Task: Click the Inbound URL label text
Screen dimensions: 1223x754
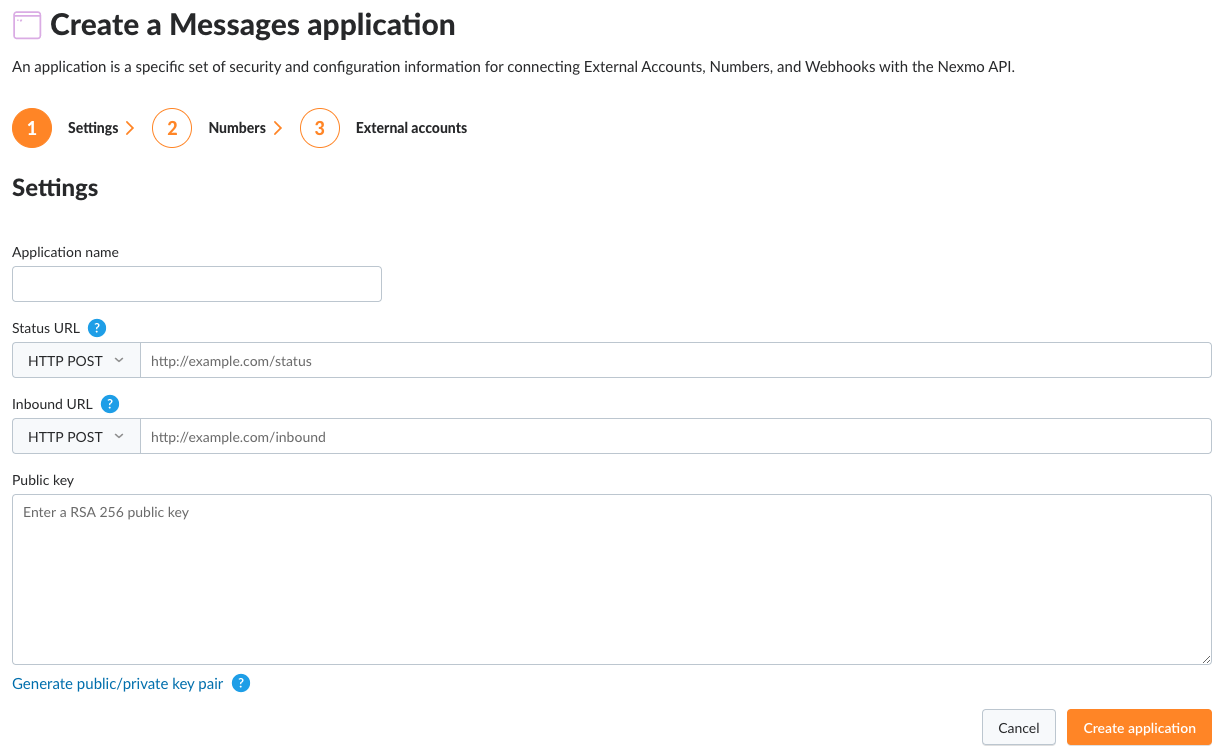Action: (52, 404)
